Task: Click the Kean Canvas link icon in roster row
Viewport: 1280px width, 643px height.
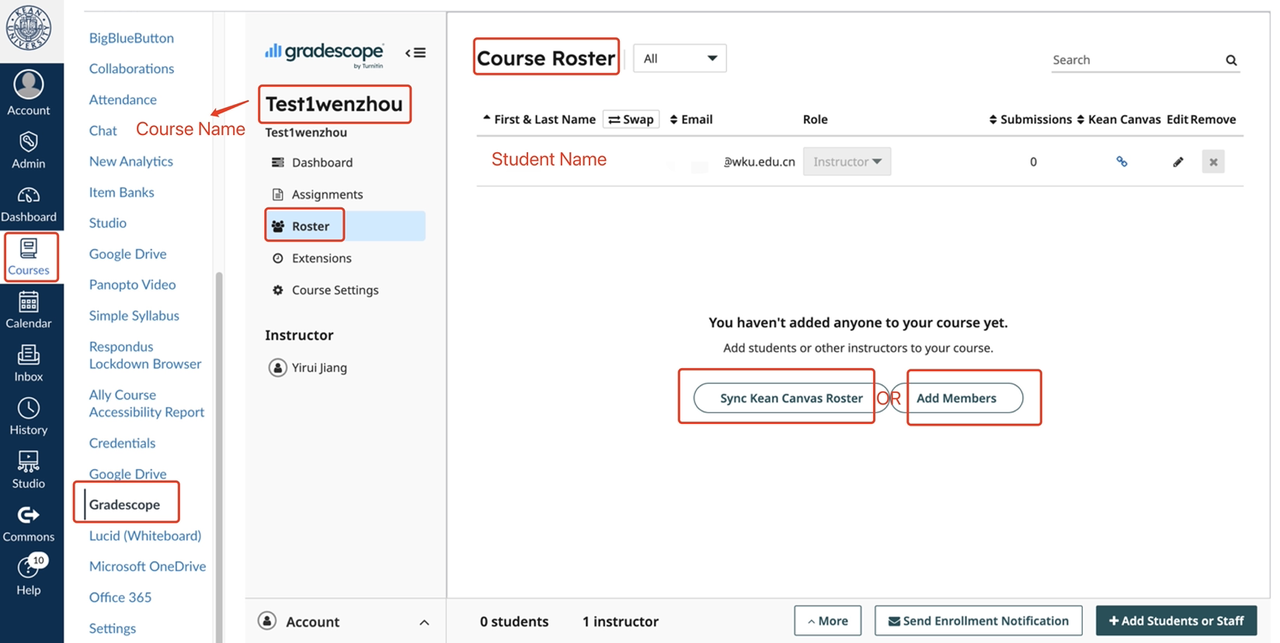Action: (x=1121, y=161)
